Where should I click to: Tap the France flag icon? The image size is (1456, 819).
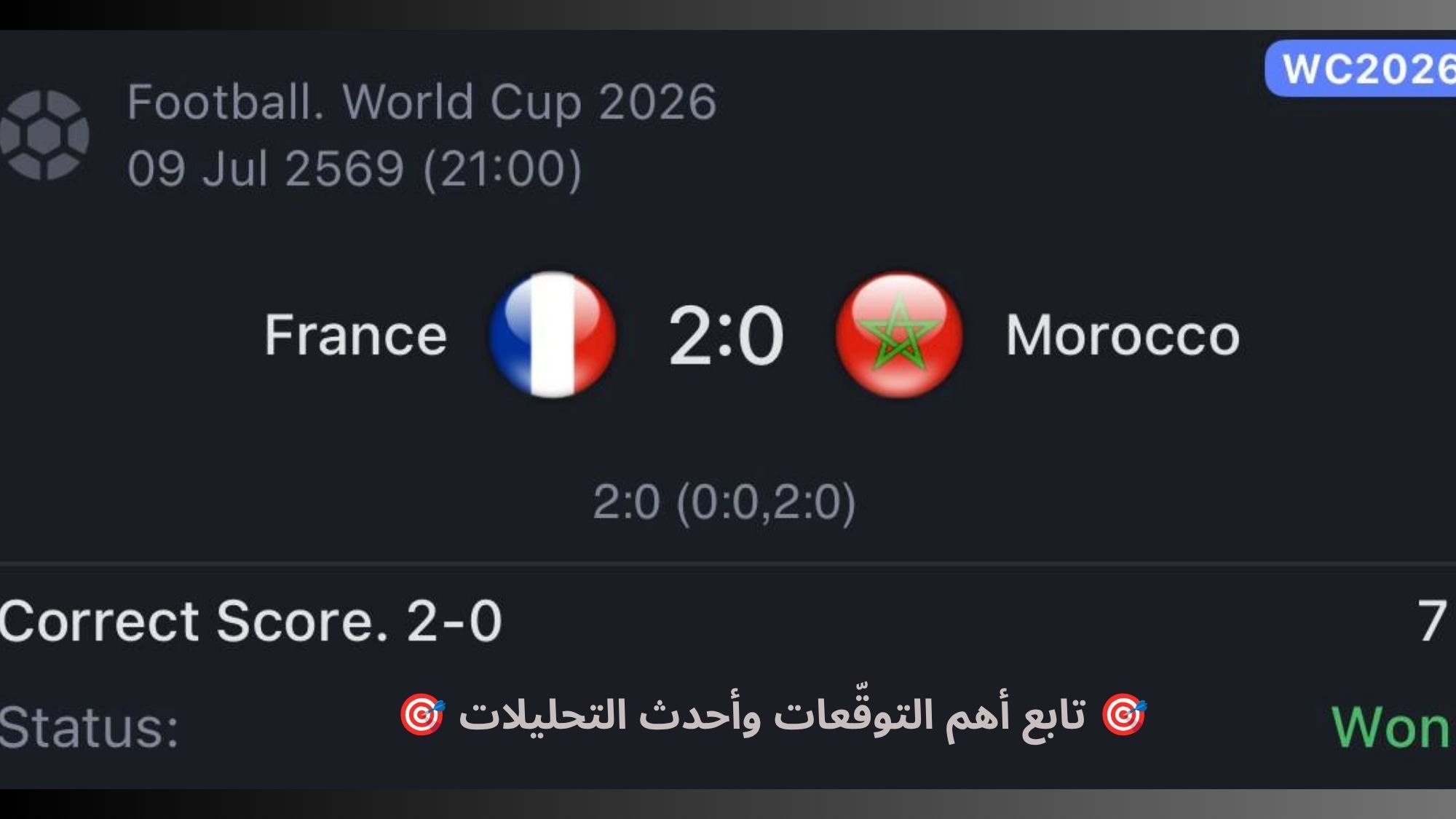click(x=553, y=335)
